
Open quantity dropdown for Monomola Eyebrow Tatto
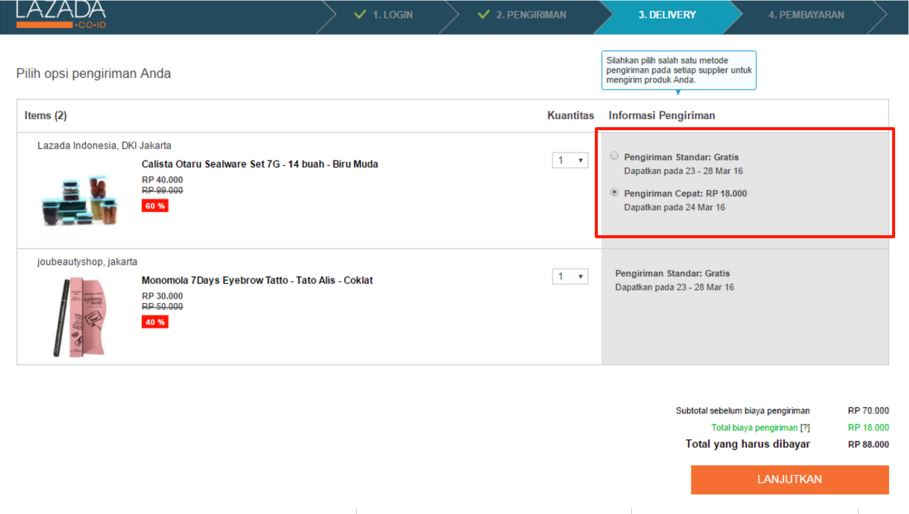point(570,276)
